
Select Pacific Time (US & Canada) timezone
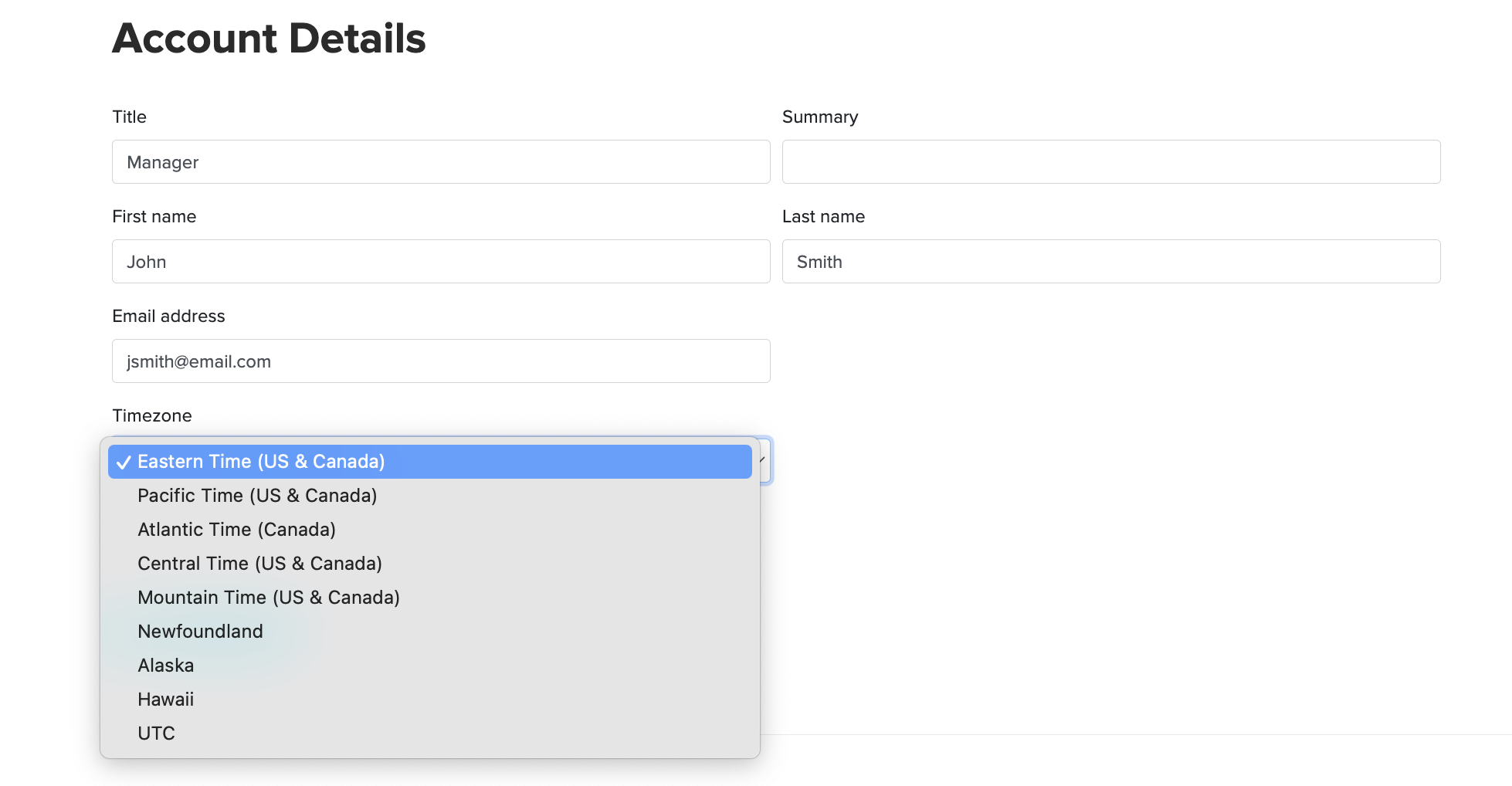click(256, 496)
